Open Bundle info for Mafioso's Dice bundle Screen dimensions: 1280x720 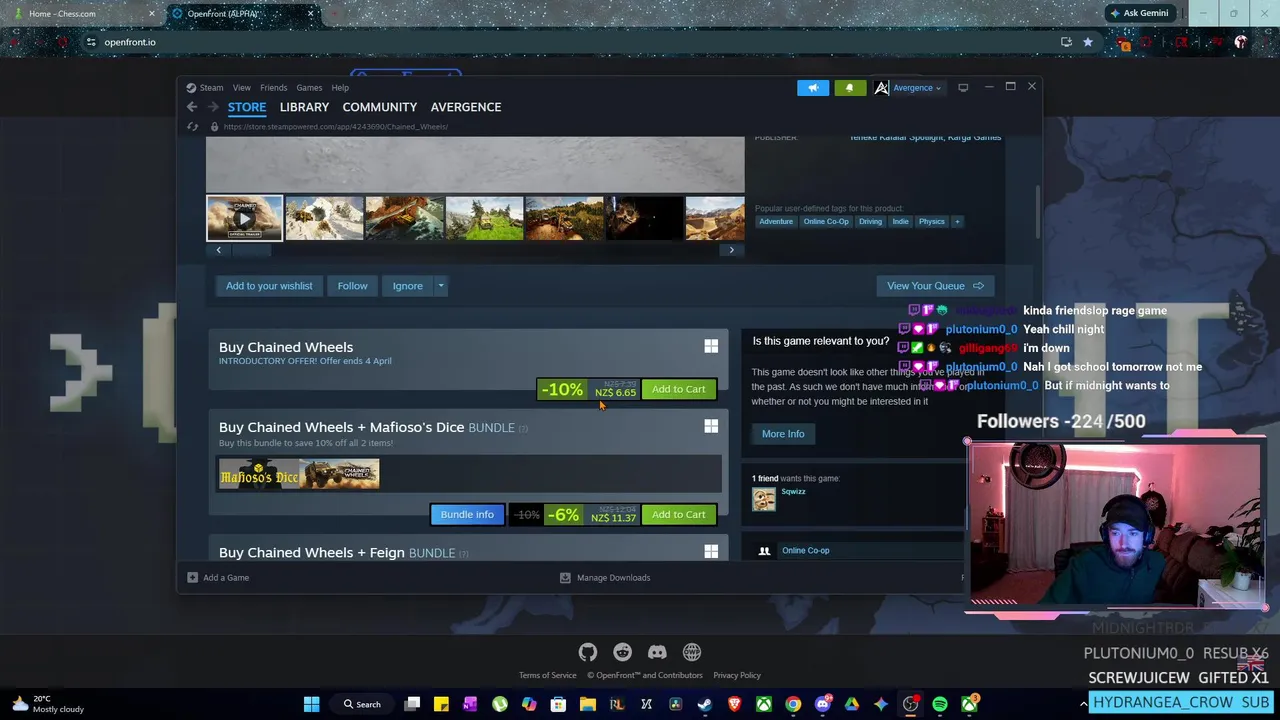click(x=467, y=514)
